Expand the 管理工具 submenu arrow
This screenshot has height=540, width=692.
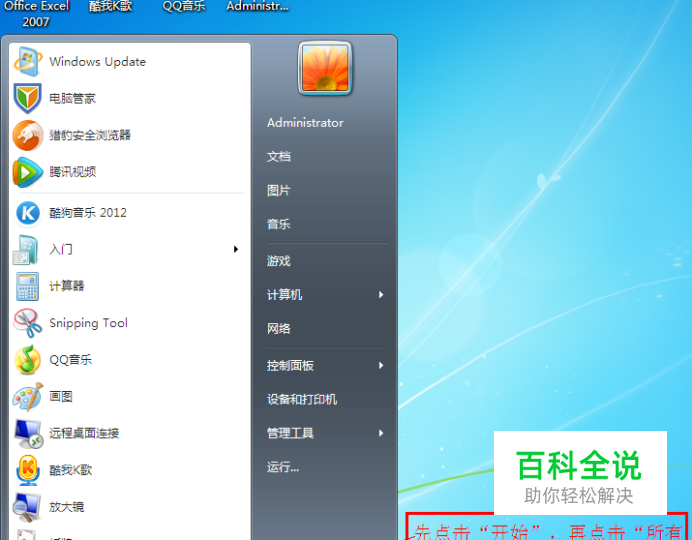[381, 433]
